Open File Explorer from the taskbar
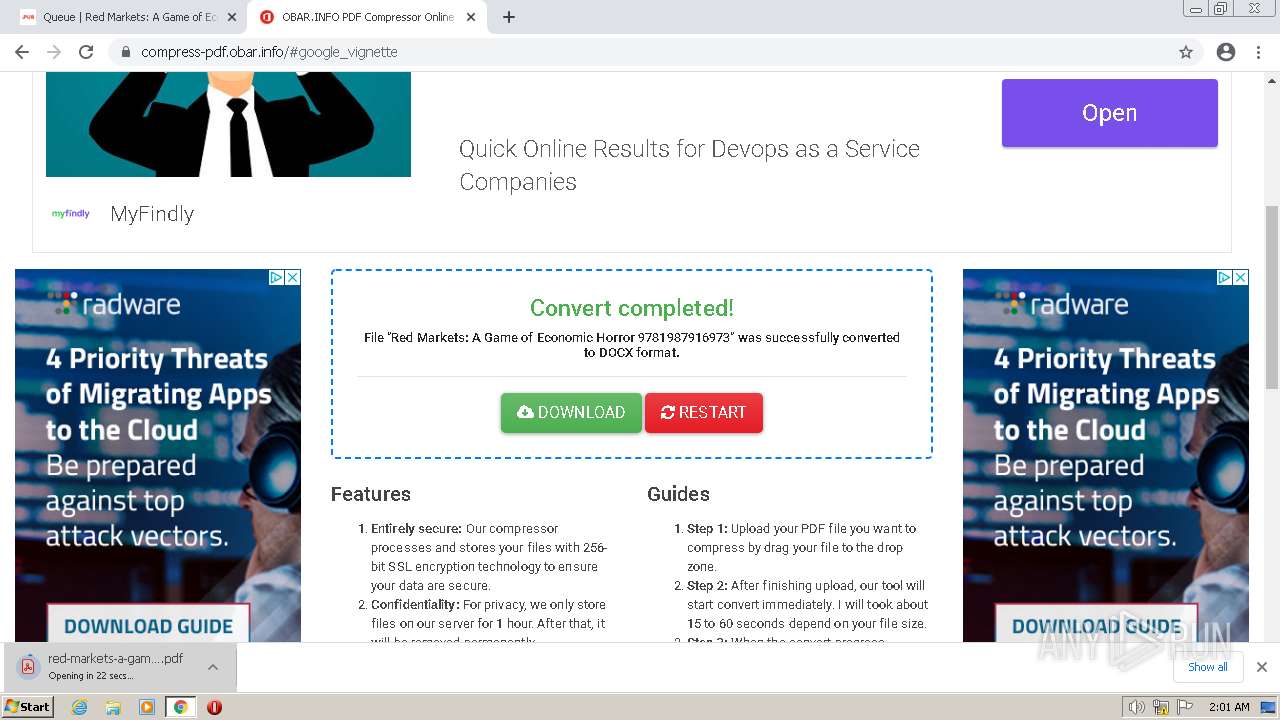Screen dimensions: 1280x720 (113, 706)
